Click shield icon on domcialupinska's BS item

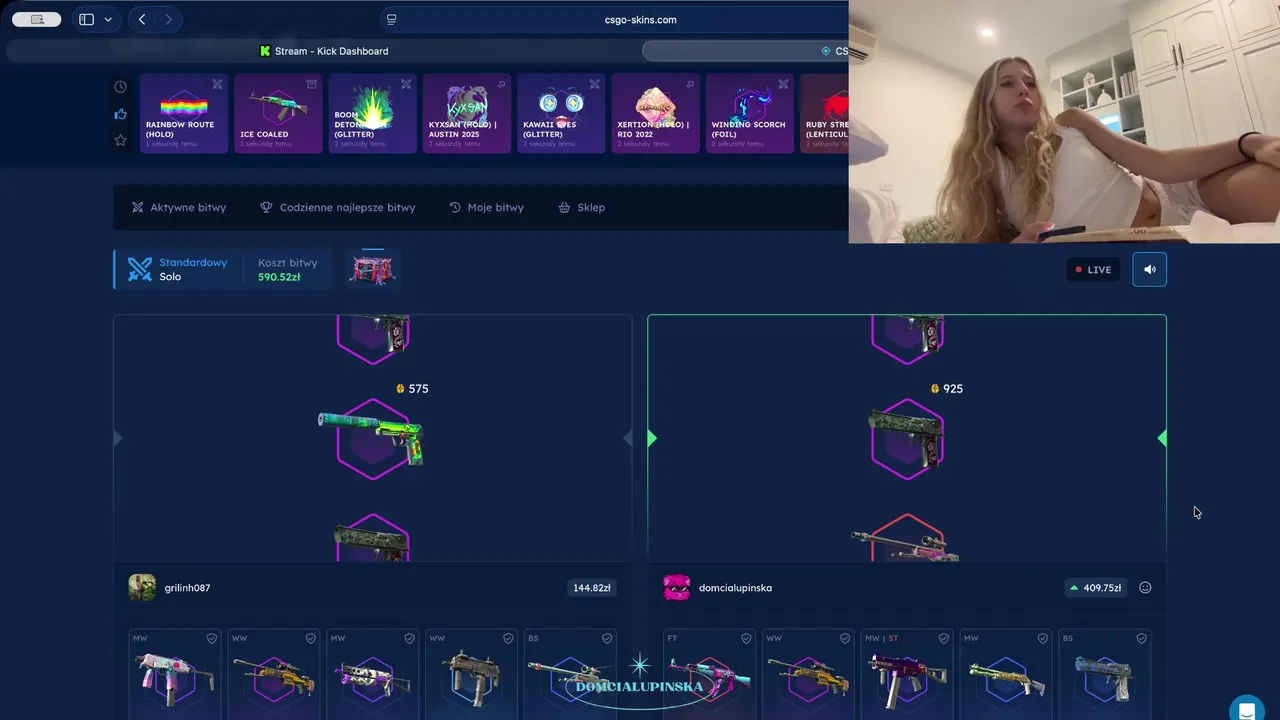[x=1142, y=638]
